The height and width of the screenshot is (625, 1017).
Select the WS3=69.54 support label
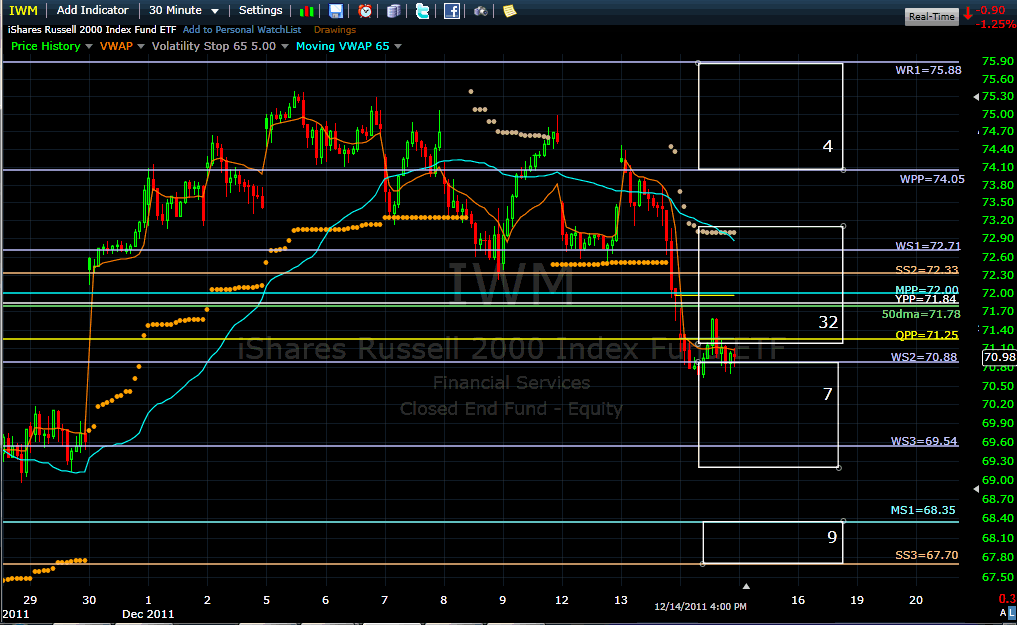tap(924, 442)
